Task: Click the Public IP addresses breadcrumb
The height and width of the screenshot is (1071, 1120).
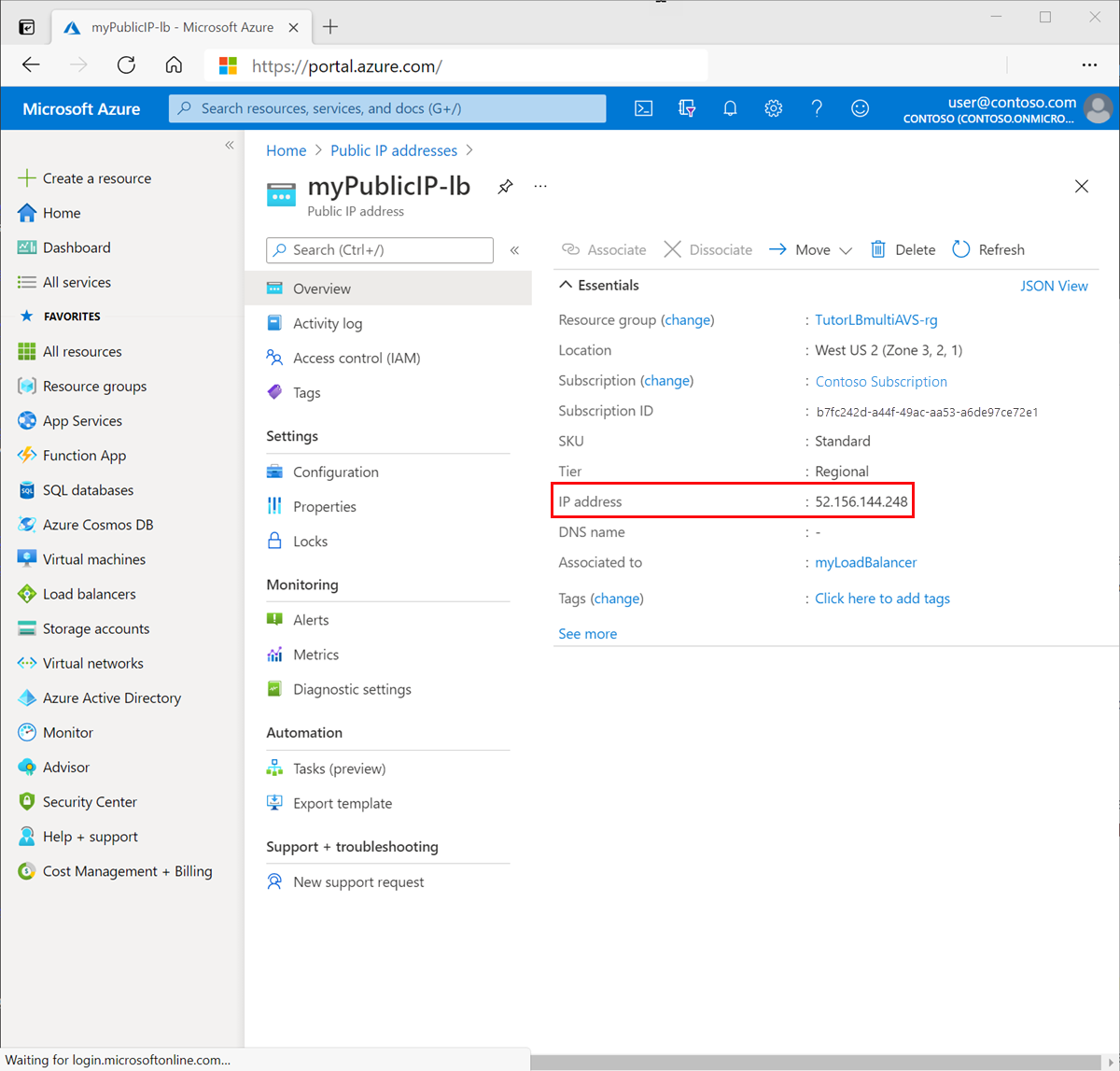Action: 394,150
